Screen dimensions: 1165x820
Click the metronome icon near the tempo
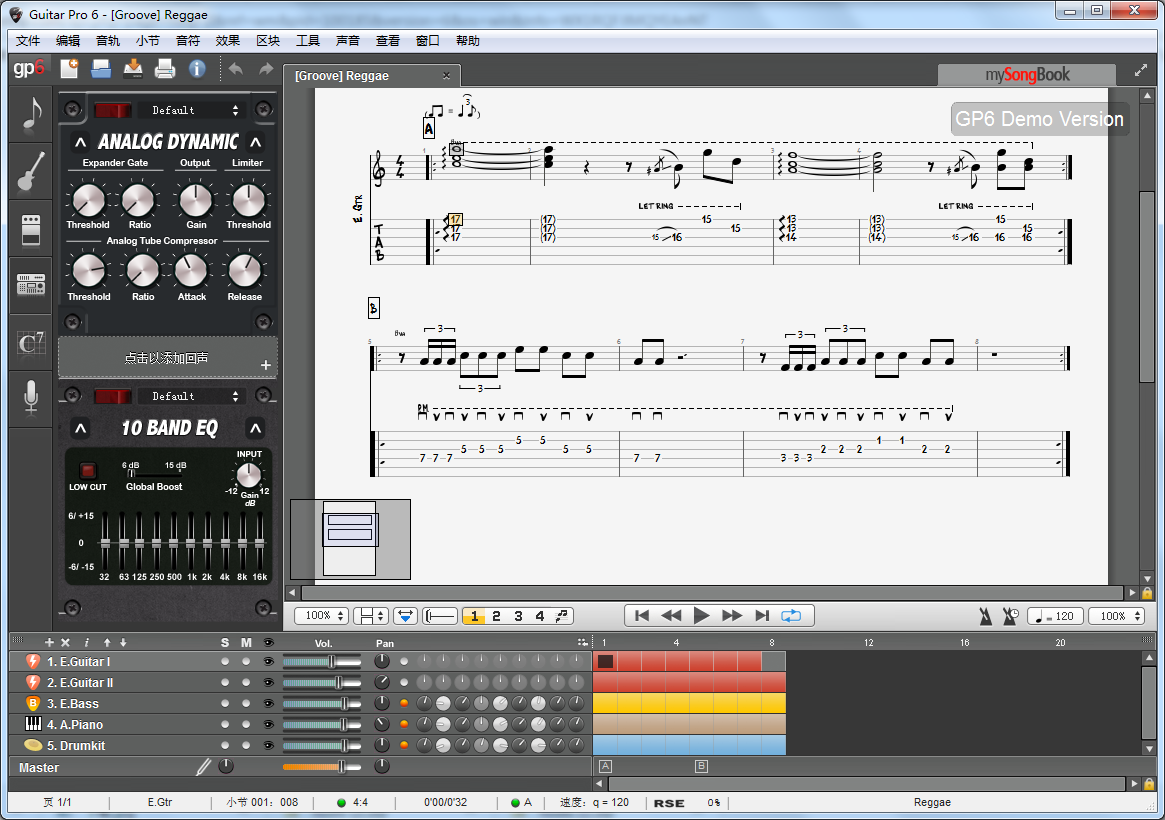pos(985,615)
